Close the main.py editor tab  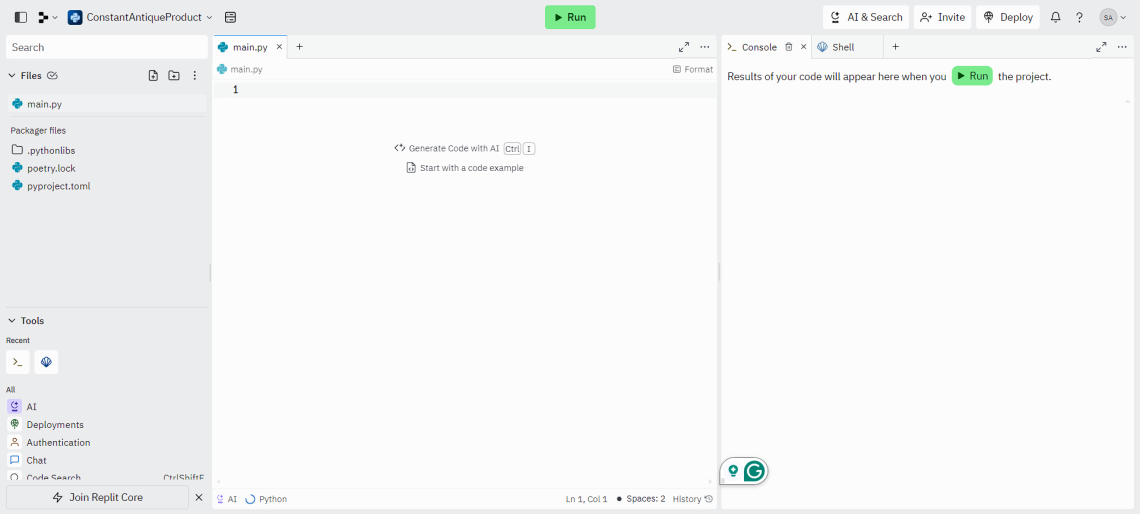point(279,47)
